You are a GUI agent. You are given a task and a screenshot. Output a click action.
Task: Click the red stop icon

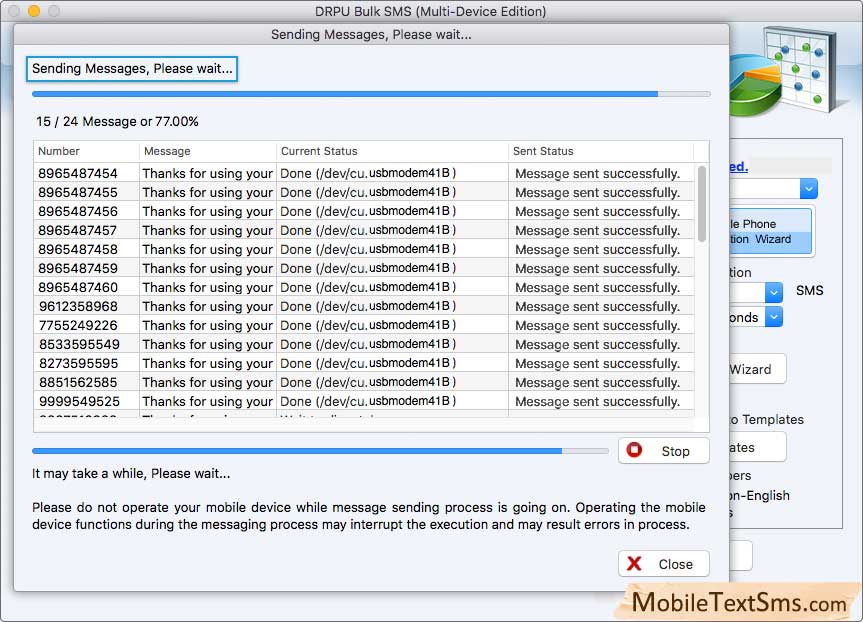(x=634, y=450)
